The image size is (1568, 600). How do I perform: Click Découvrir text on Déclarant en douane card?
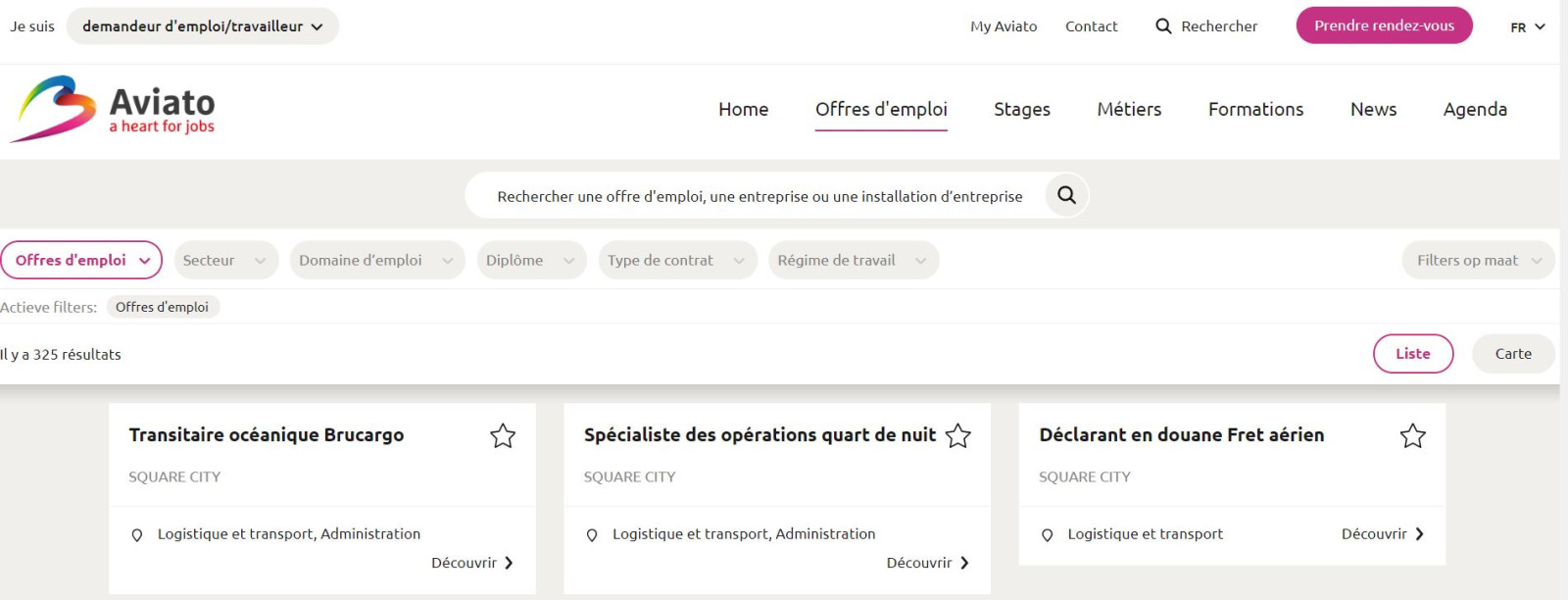(1374, 534)
